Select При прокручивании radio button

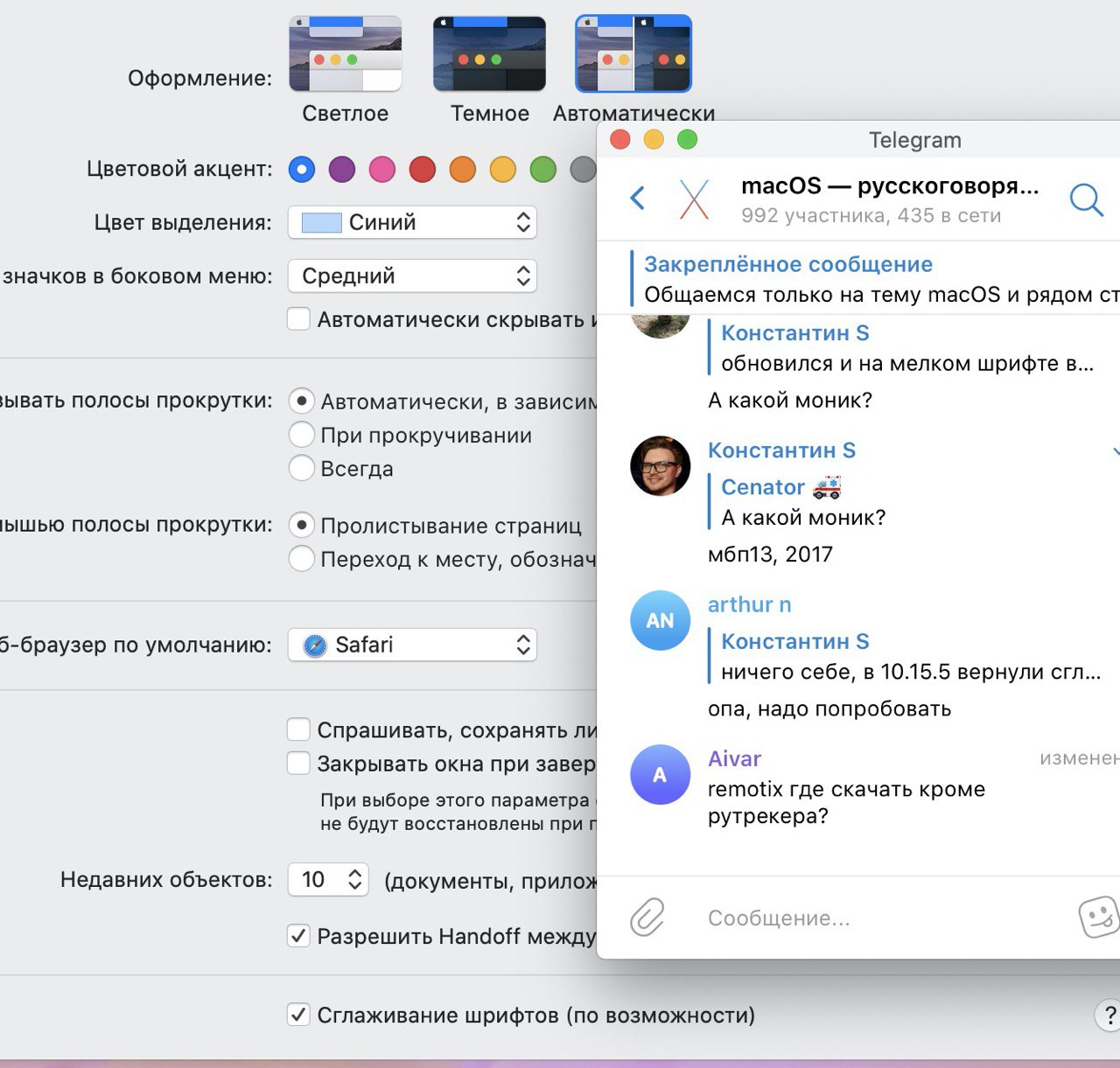coord(302,435)
